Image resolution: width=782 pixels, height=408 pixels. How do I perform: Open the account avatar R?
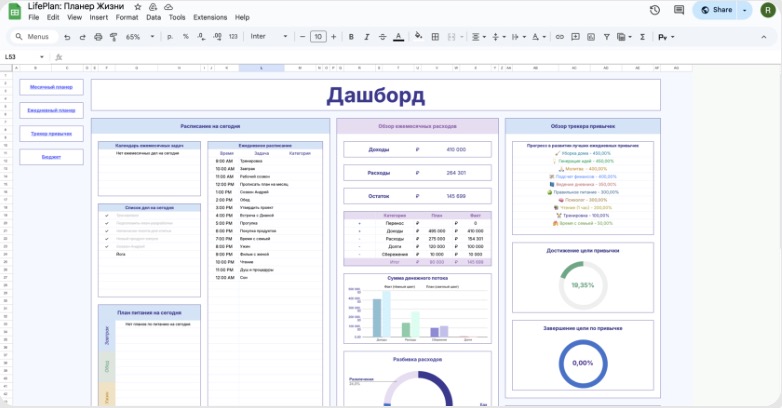pyautogui.click(x=768, y=10)
